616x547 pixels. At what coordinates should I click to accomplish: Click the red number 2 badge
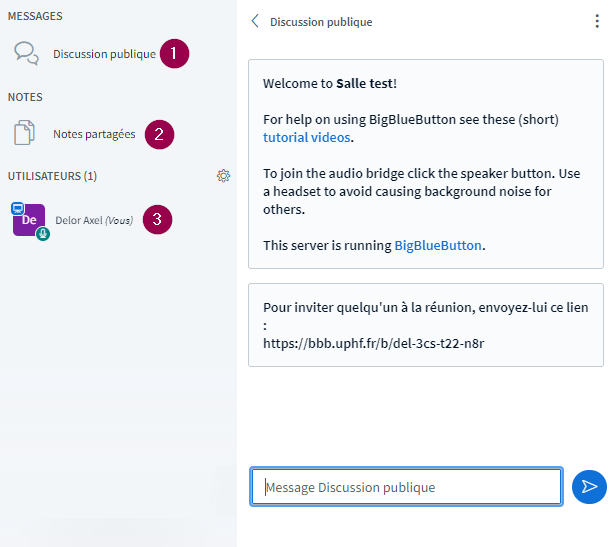159,134
